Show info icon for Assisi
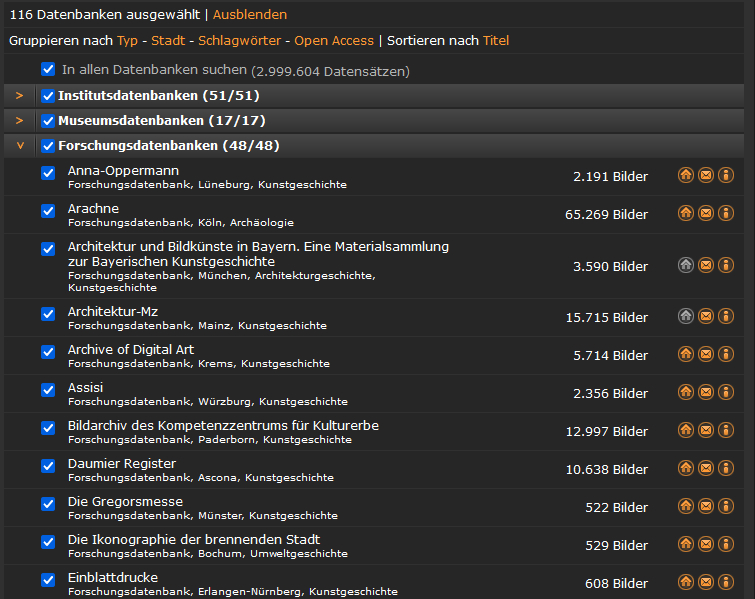Screen dimensions: 755x599 726,392
